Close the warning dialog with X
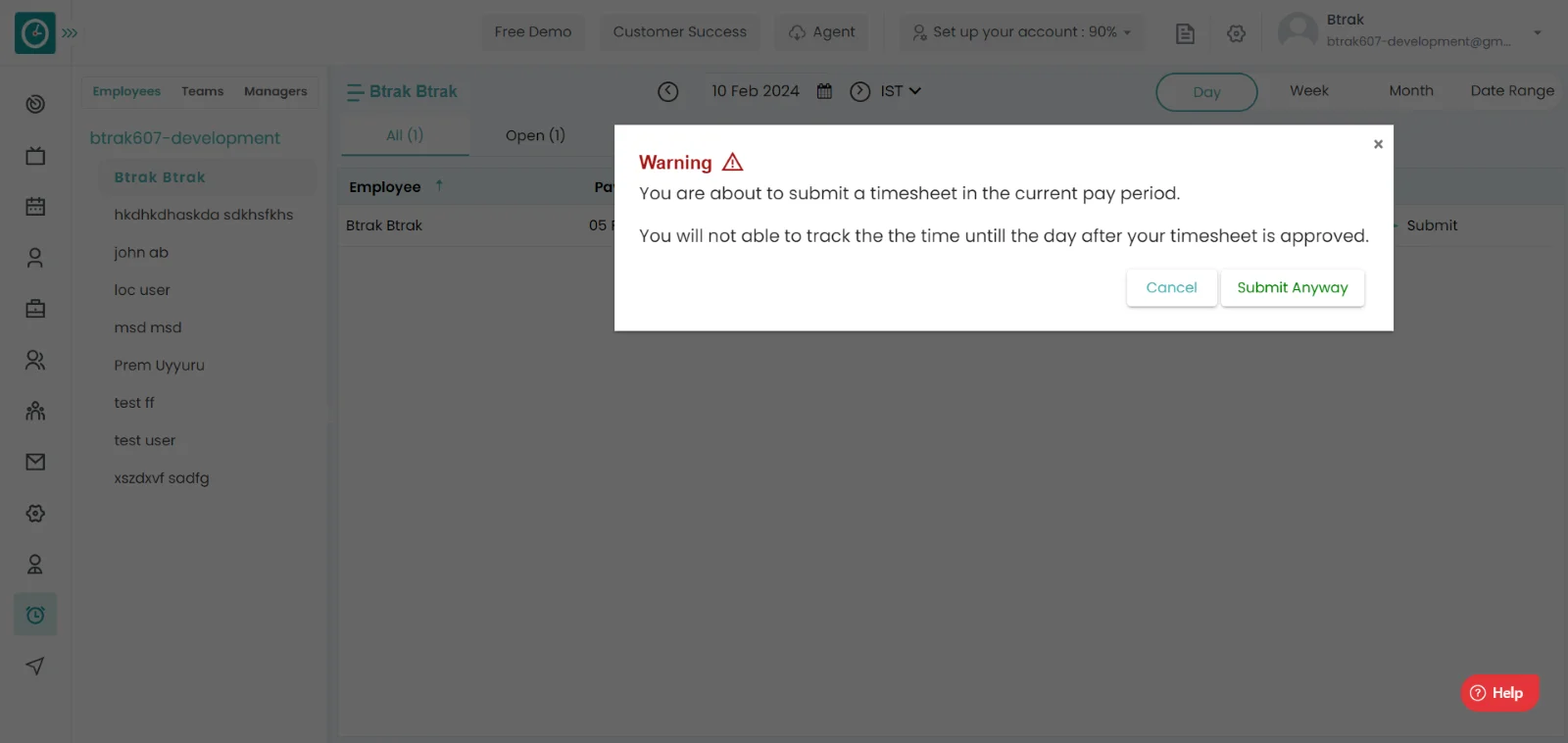Viewport: 1568px width, 743px height. (1378, 144)
